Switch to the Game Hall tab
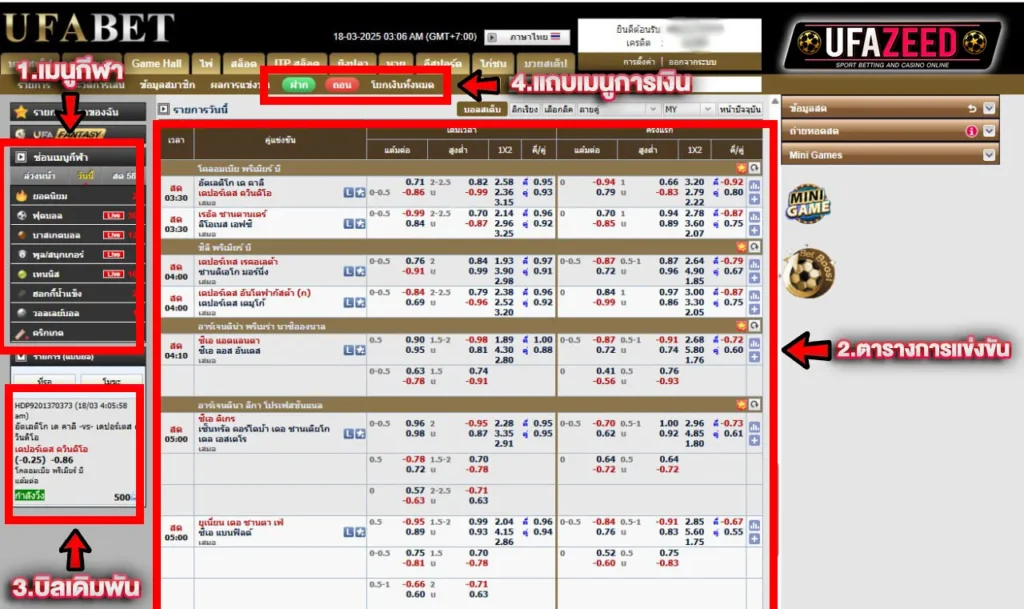The image size is (1024, 609). point(155,63)
